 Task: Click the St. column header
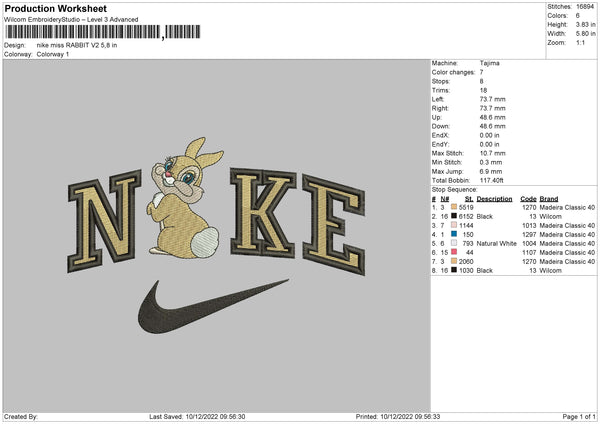(469, 199)
